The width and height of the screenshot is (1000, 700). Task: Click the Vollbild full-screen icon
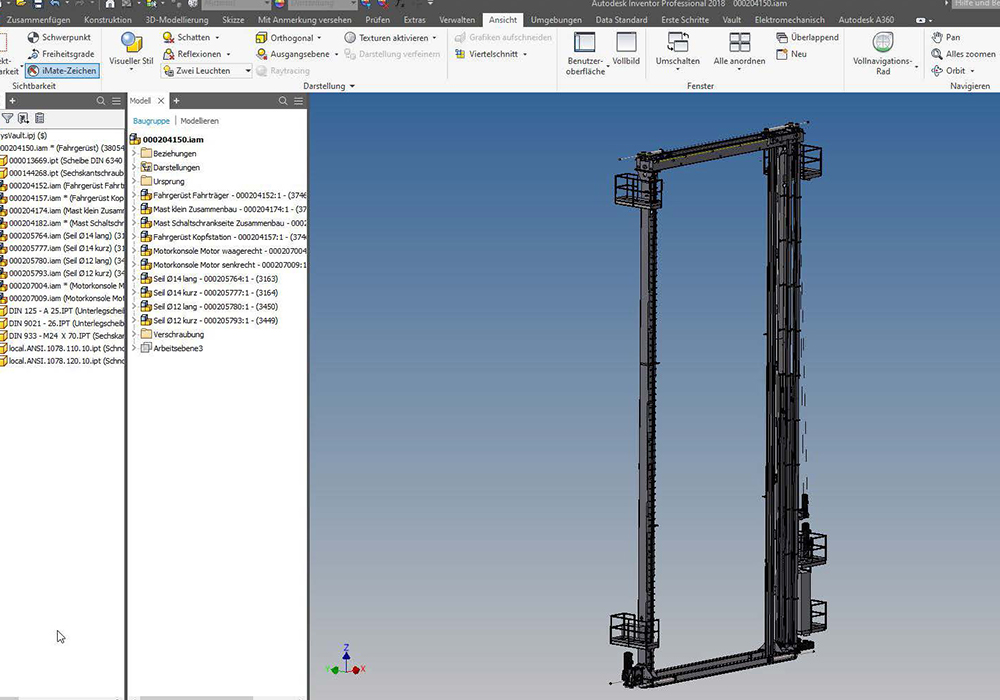(626, 42)
